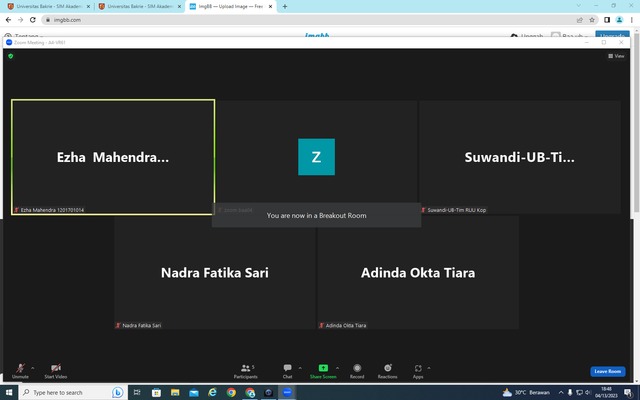Open Zoom app from taskbar
640x400 pixels.
287,392
